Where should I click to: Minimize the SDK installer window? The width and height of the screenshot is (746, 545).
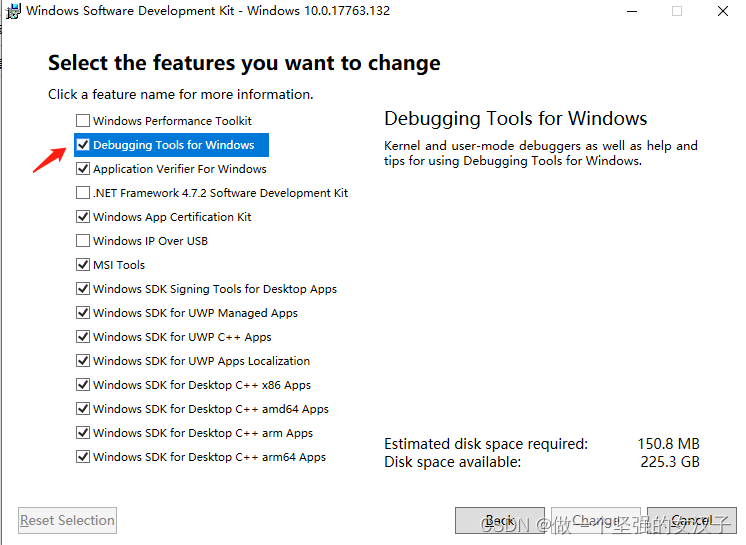pos(632,11)
